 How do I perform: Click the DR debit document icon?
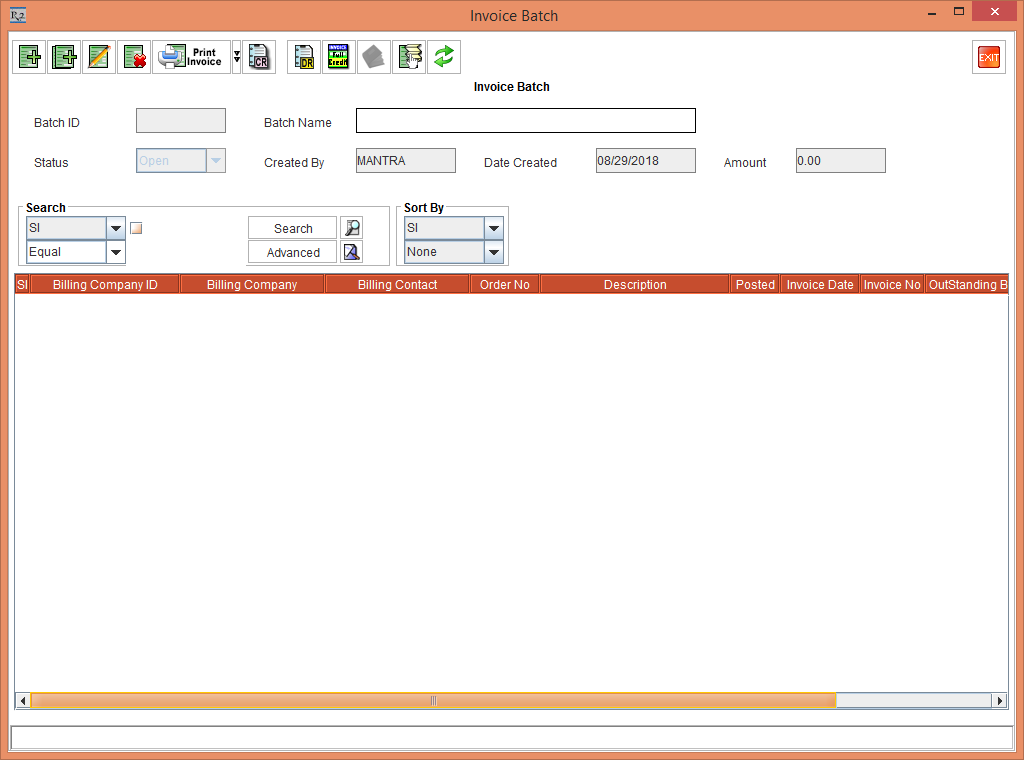[x=304, y=57]
